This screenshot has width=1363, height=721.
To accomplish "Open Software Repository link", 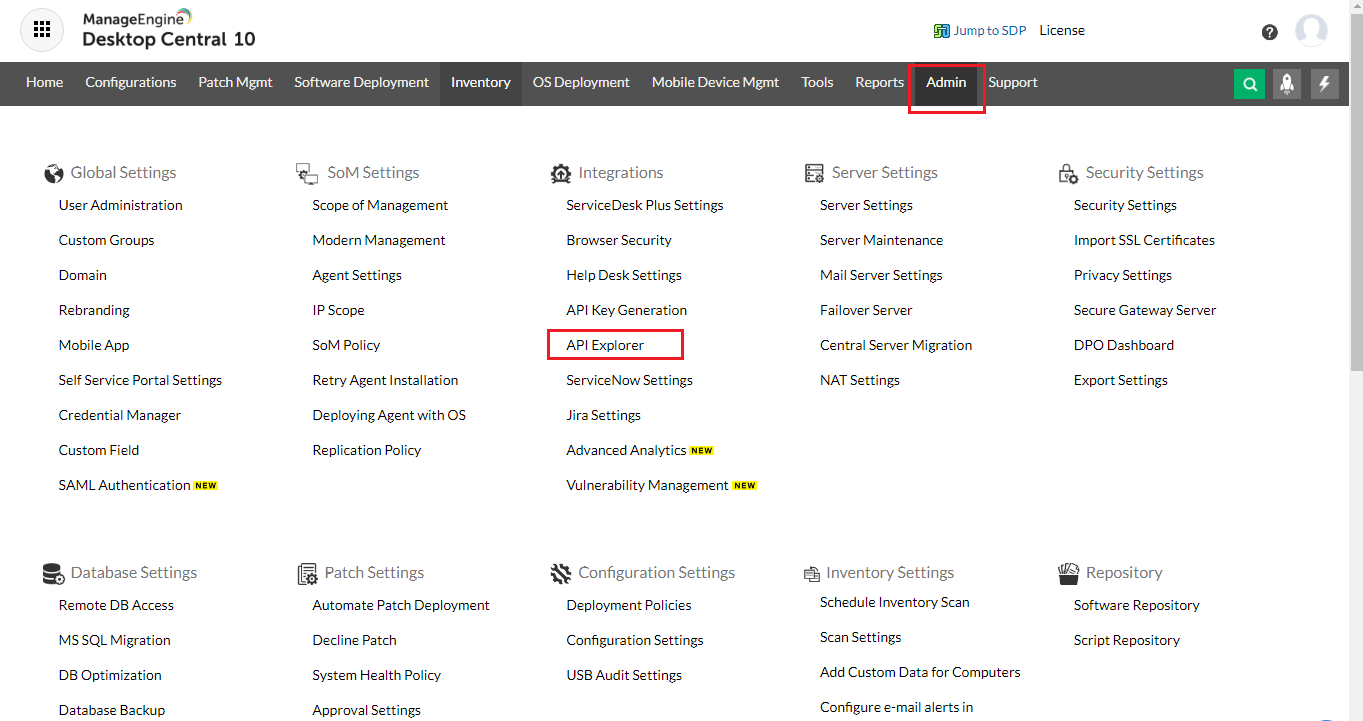I will pos(1136,605).
